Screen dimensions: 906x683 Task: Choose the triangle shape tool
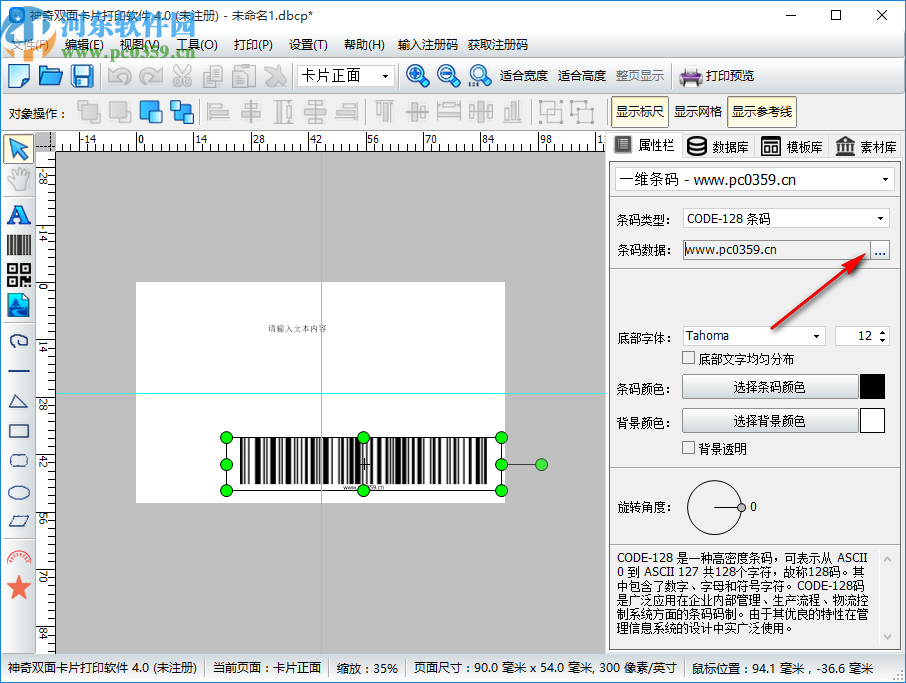tap(18, 401)
